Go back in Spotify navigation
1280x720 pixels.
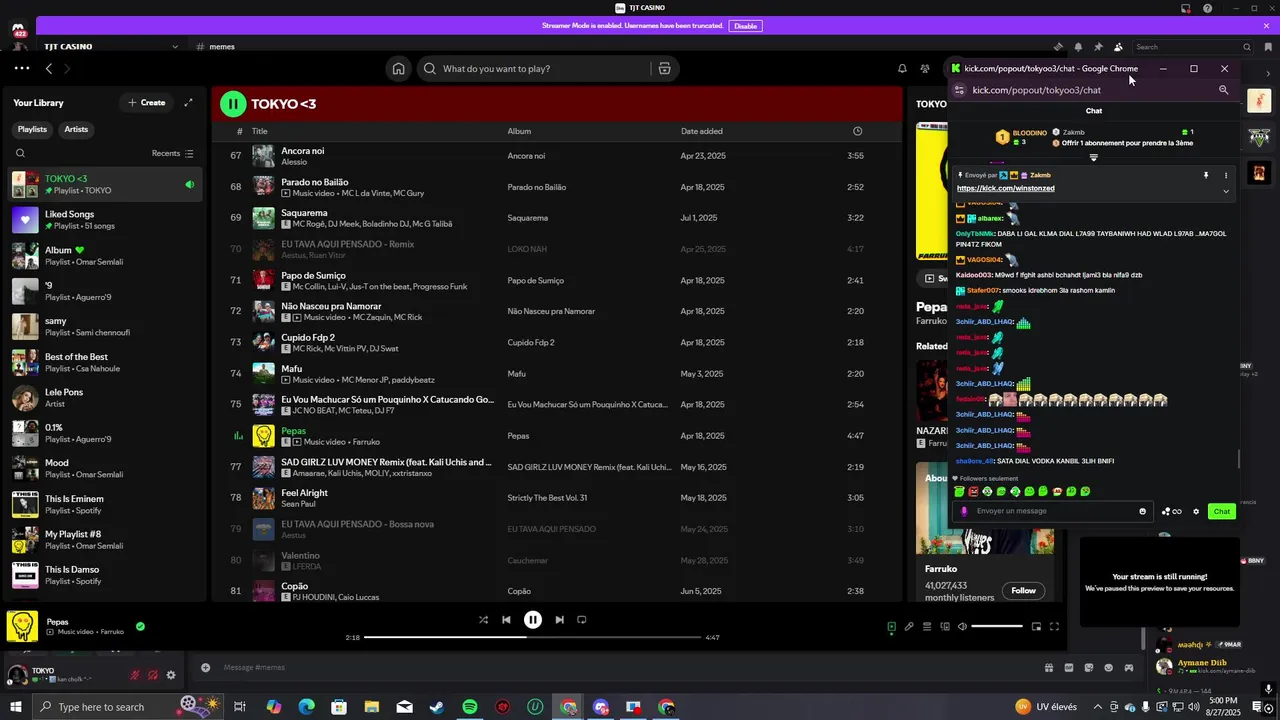(48, 69)
